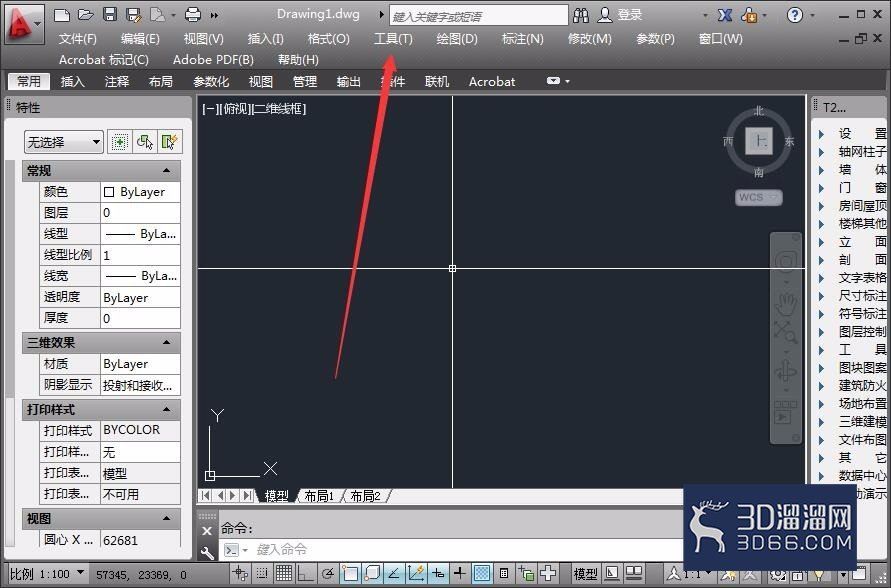Expand the 轴网柱子 tree entry
This screenshot has width=891, height=588.
click(x=821, y=152)
